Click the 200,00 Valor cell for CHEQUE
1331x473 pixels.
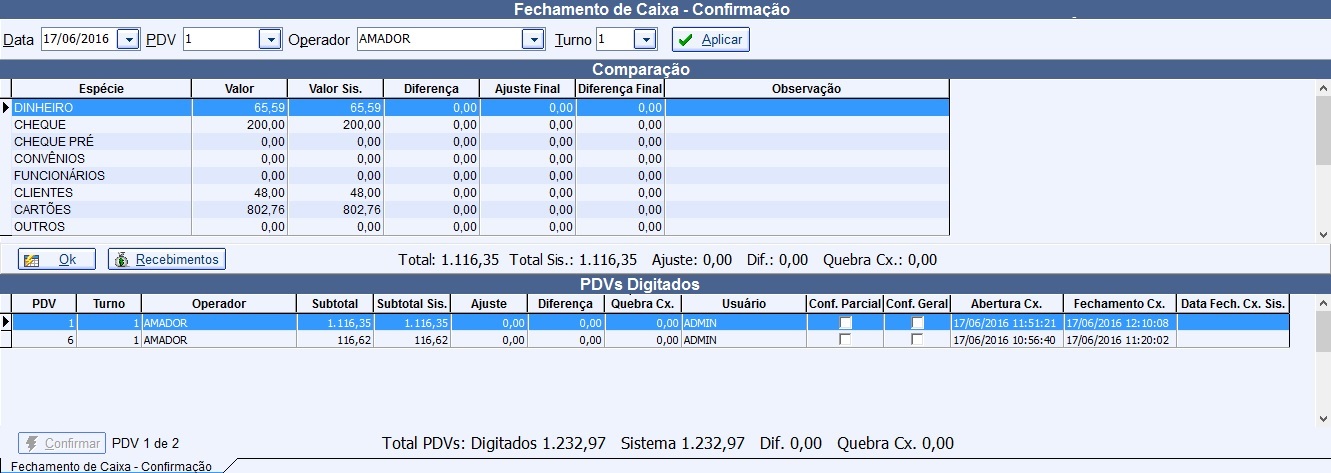[239, 125]
